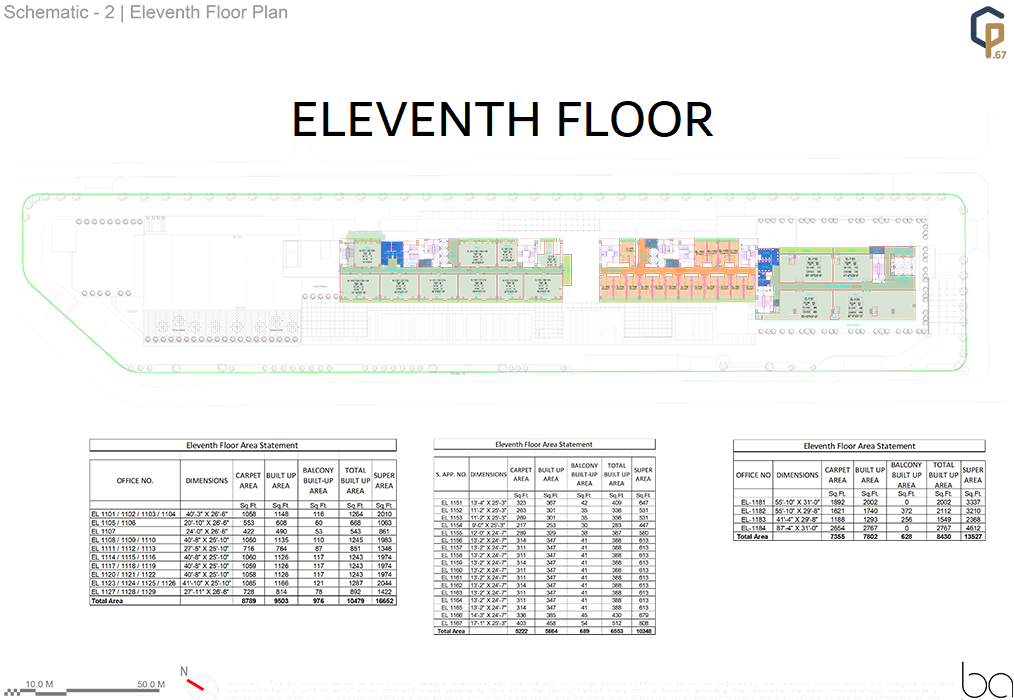Viewport: 1014px width, 700px height.
Task: Click the scale bar's 50.0 M label
Action: click(x=151, y=684)
